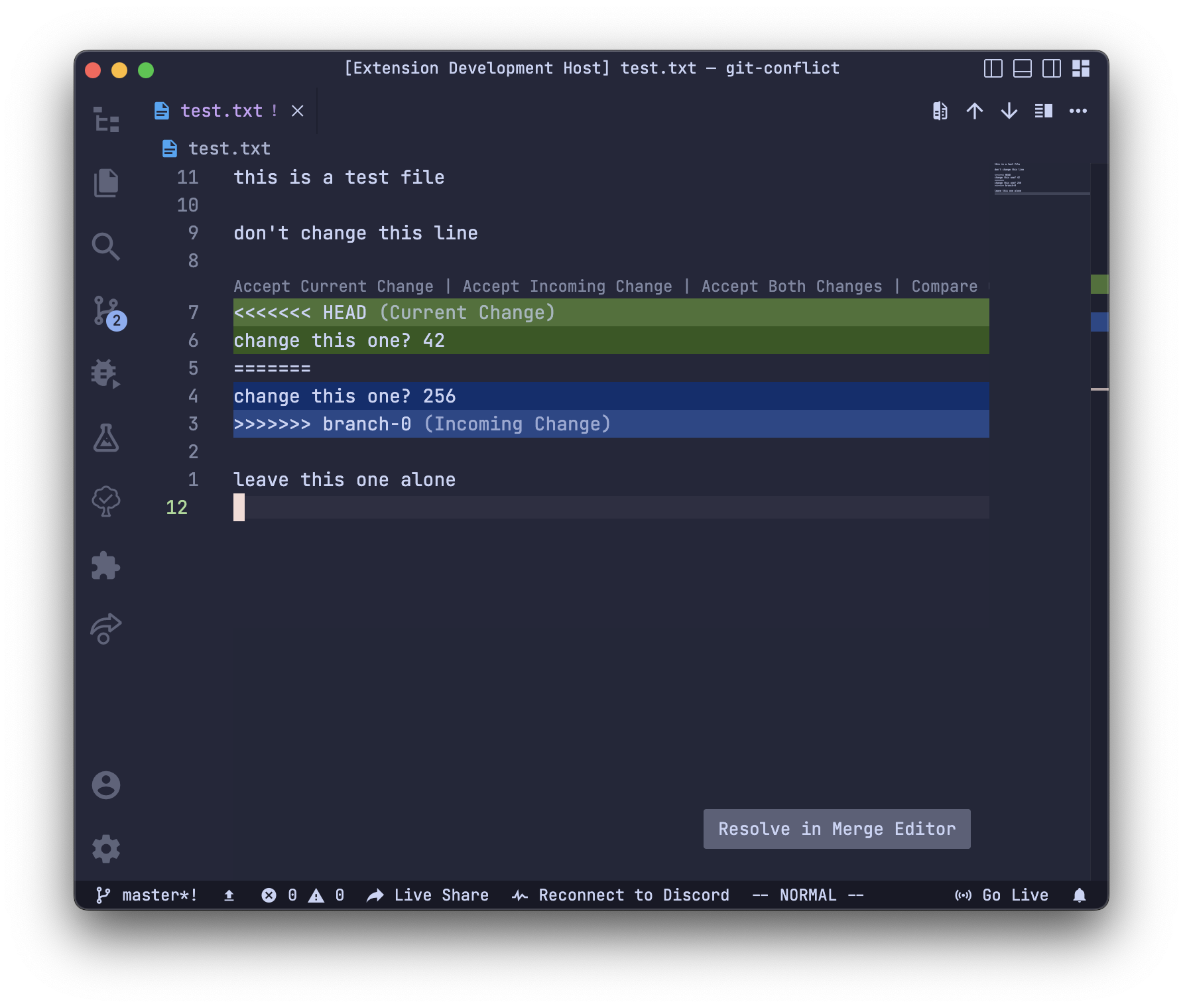1183x1008 pixels.
Task: Jump to next change with the down arrow
Action: [1009, 111]
